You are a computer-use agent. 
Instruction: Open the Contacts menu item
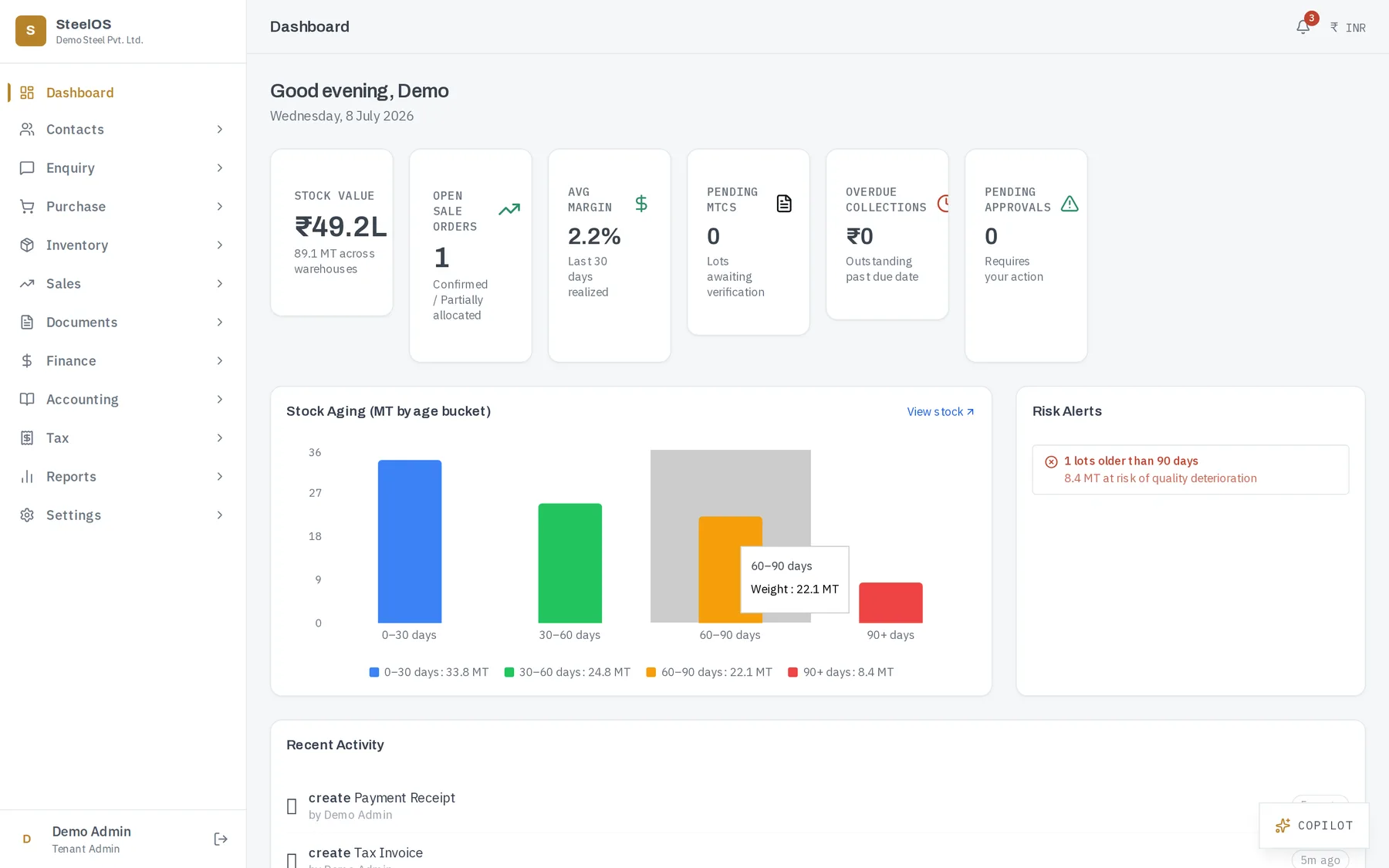[x=123, y=130]
